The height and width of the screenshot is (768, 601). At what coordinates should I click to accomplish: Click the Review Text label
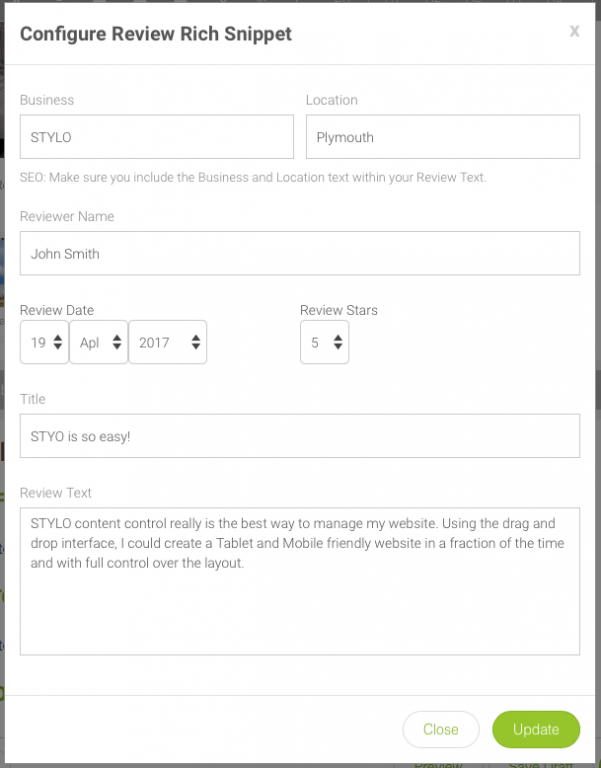tap(56, 493)
